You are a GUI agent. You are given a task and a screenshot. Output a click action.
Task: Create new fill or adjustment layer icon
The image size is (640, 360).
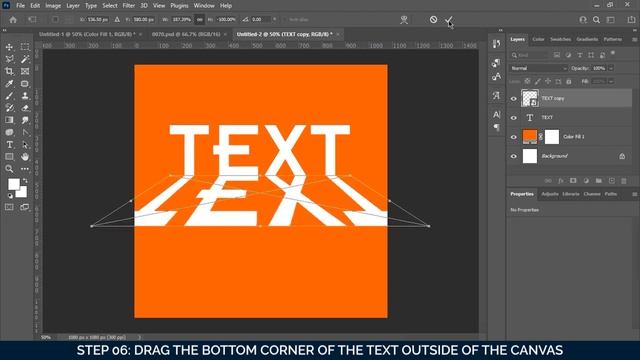[586, 181]
